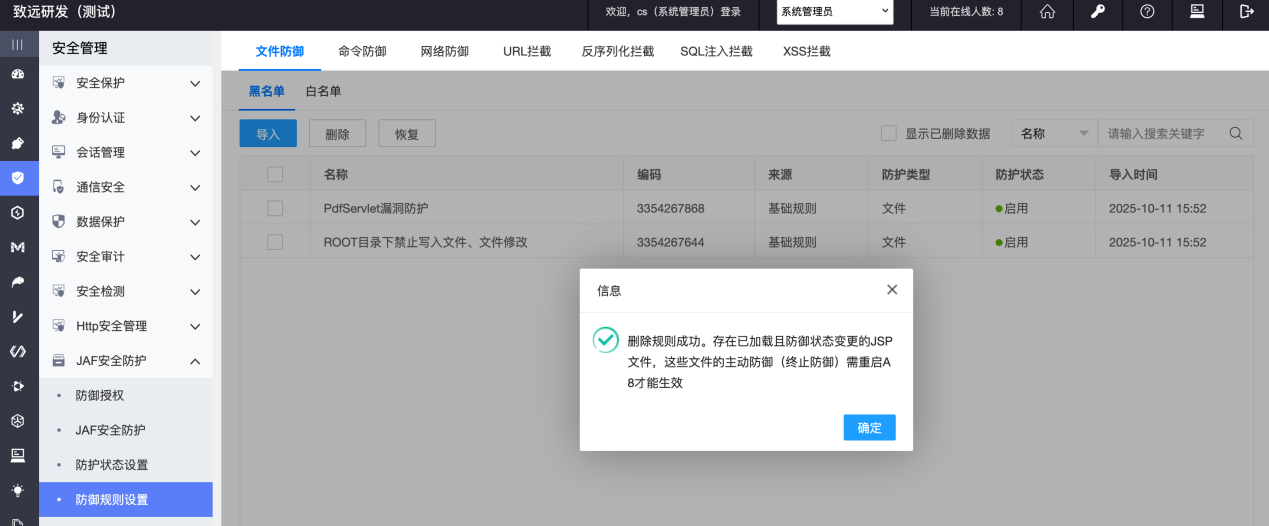Click the logout icon at top right

1246,12
